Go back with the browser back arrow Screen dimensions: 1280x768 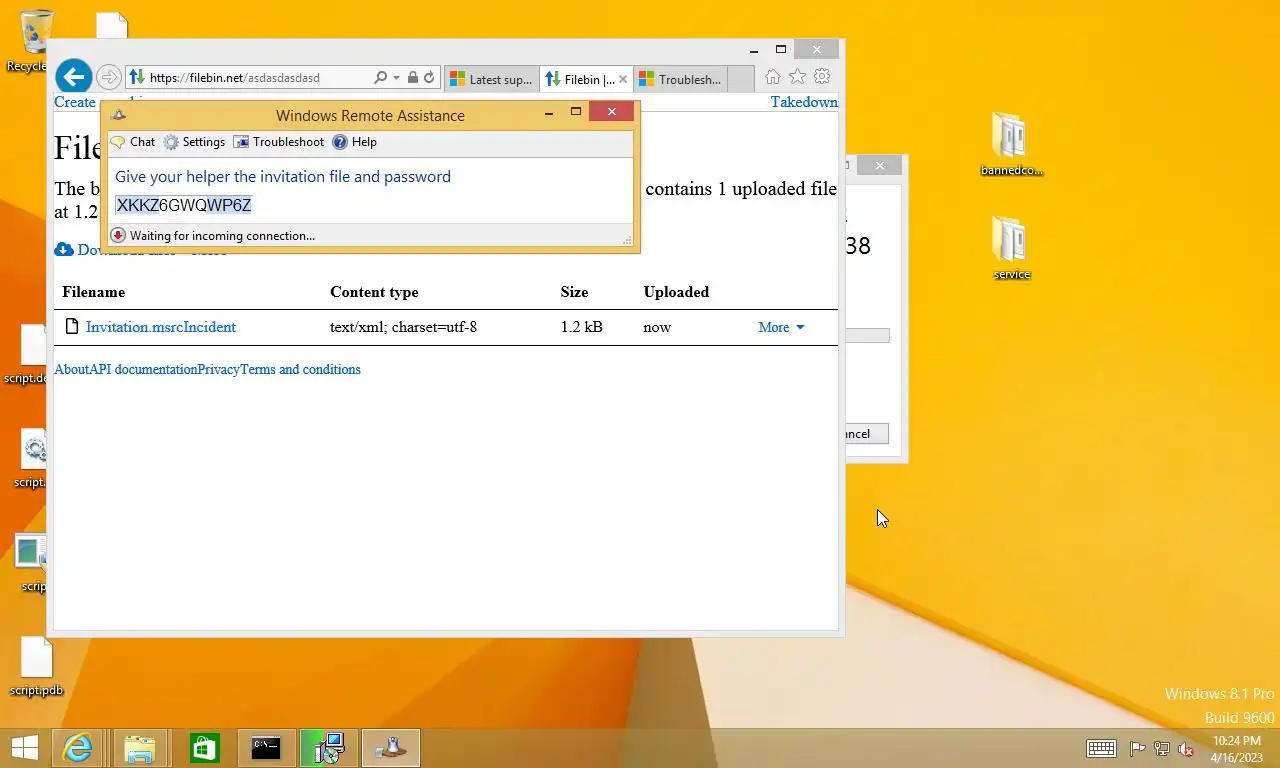tap(73, 77)
